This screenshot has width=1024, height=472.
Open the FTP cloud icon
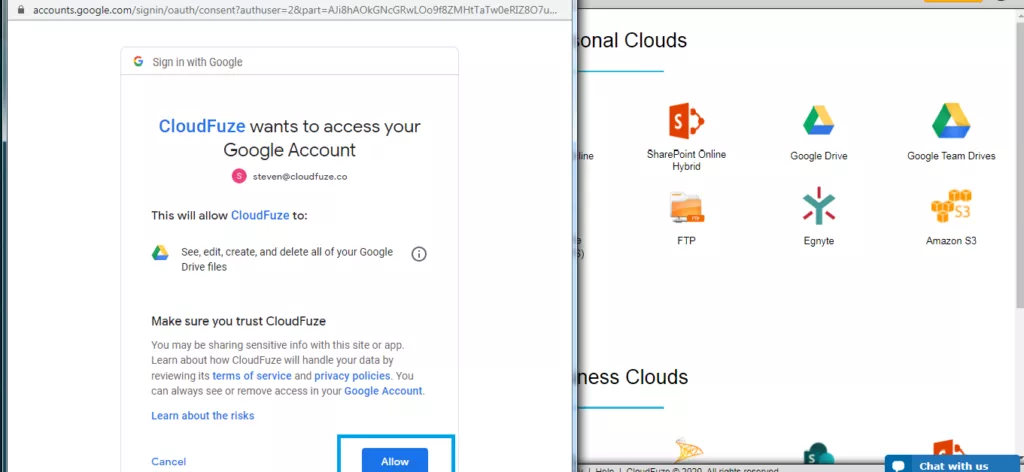pyautogui.click(x=686, y=208)
